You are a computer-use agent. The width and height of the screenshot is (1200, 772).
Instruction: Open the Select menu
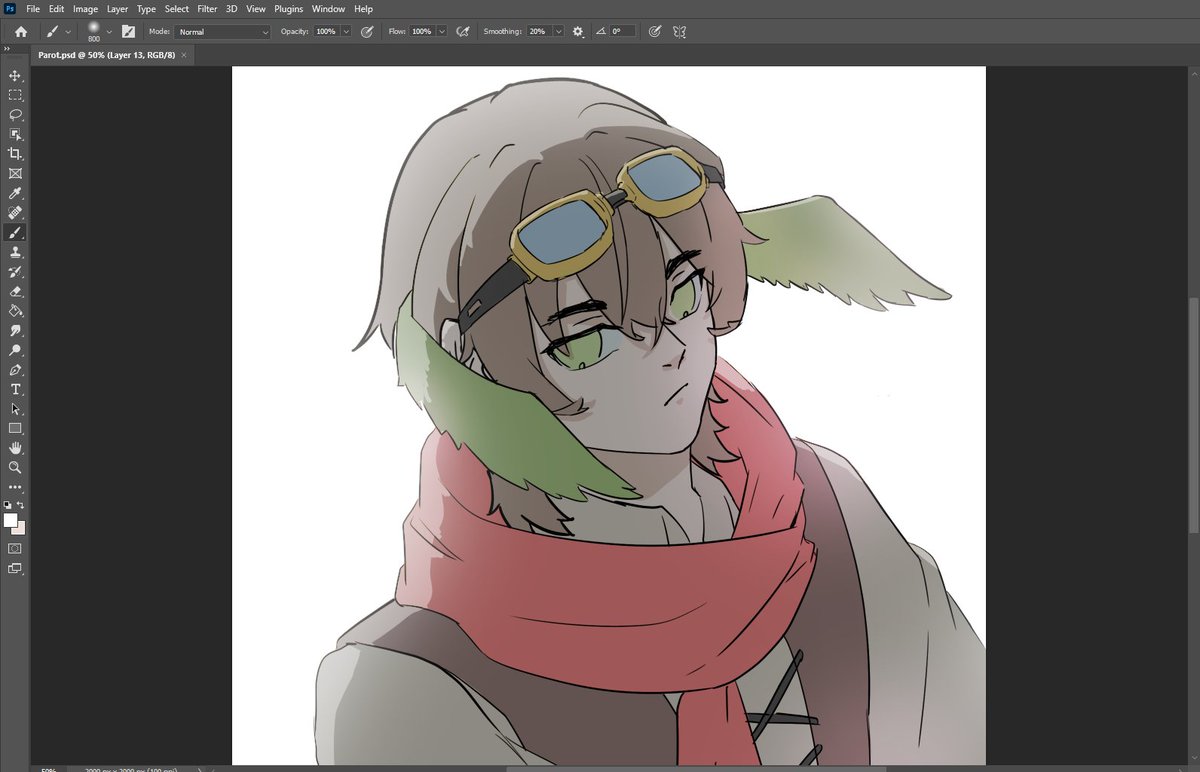tap(177, 9)
